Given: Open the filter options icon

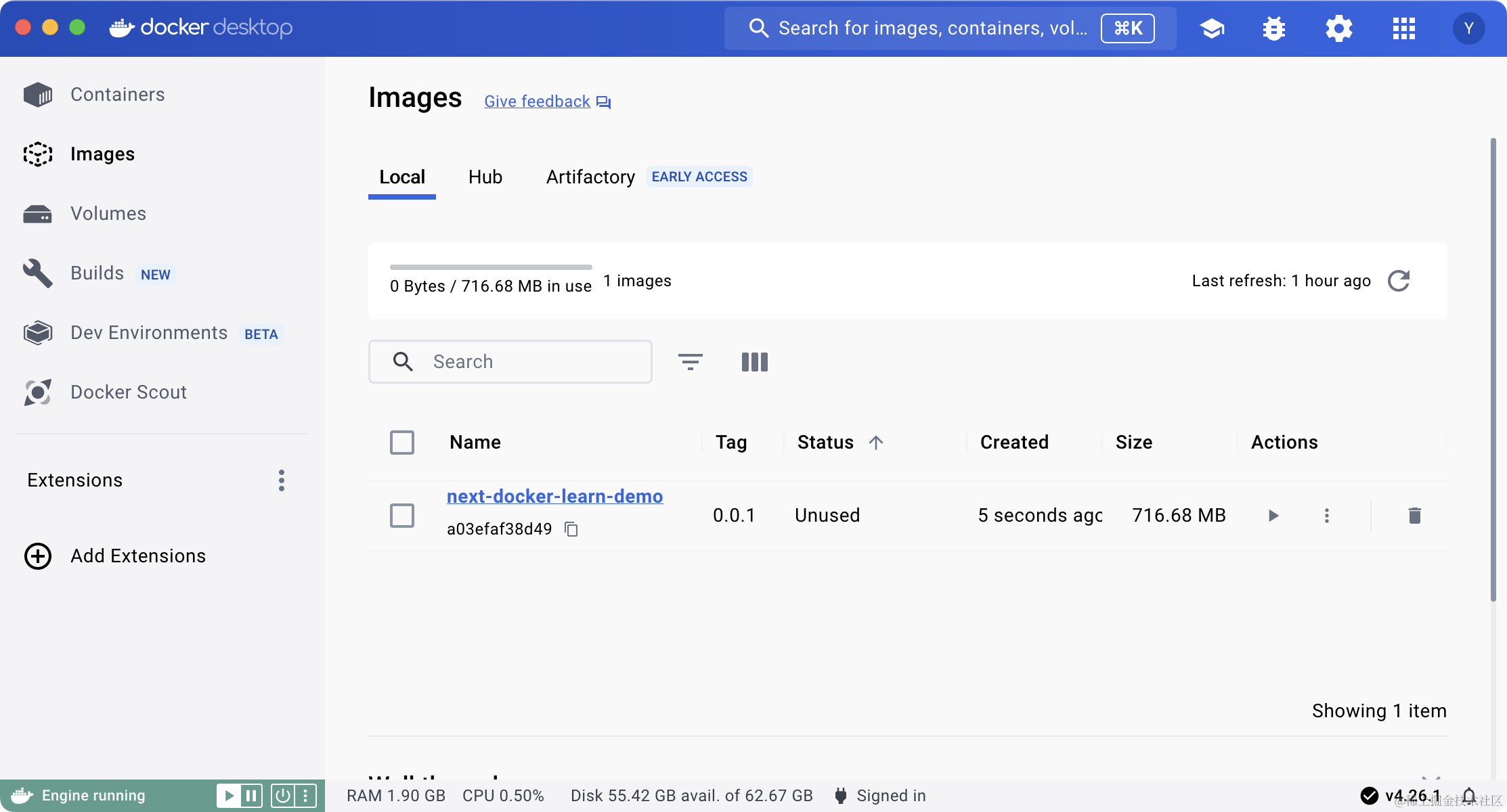Looking at the screenshot, I should coord(690,362).
